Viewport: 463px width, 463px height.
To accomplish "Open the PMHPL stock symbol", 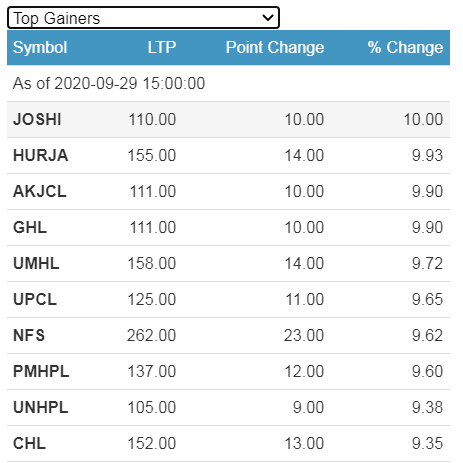I will [41, 371].
